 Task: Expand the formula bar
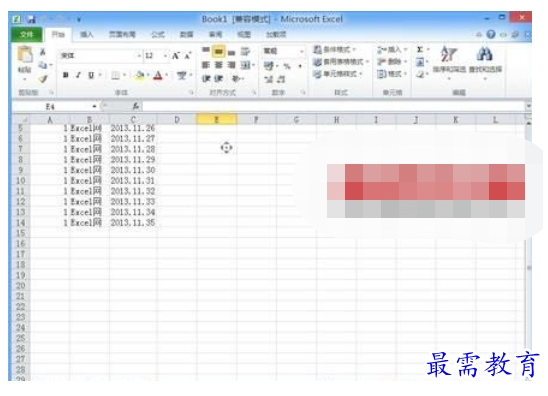pyautogui.click(x=528, y=106)
